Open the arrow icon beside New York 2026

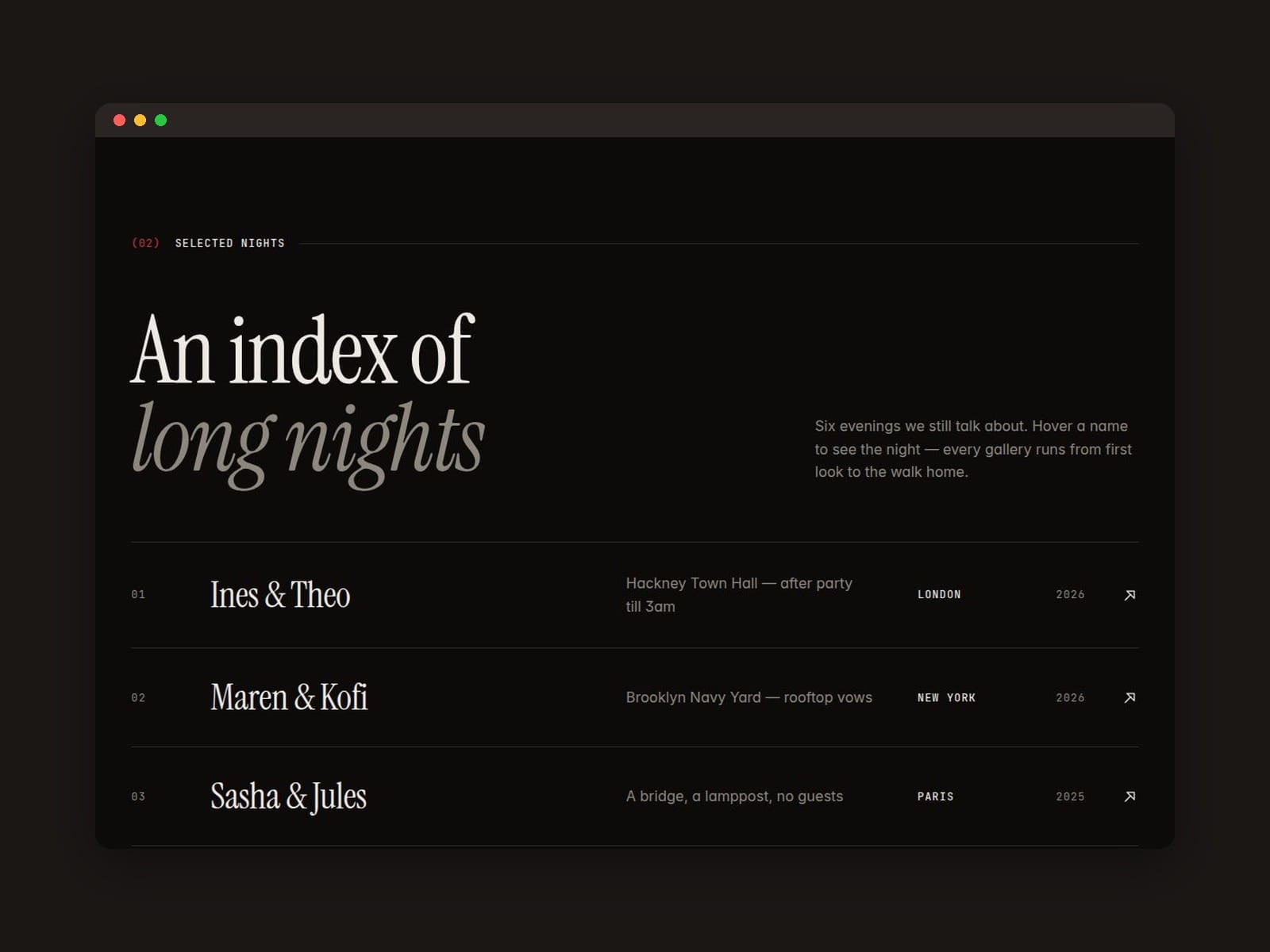coord(1130,697)
